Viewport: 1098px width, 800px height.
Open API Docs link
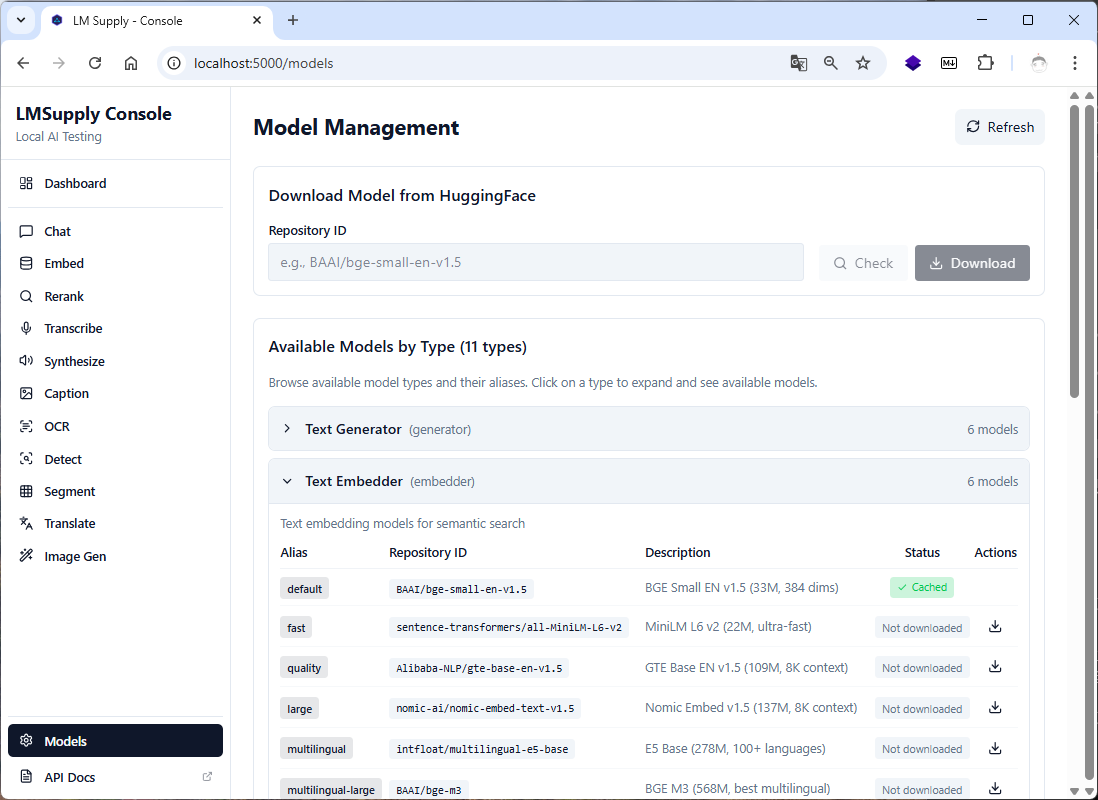116,777
